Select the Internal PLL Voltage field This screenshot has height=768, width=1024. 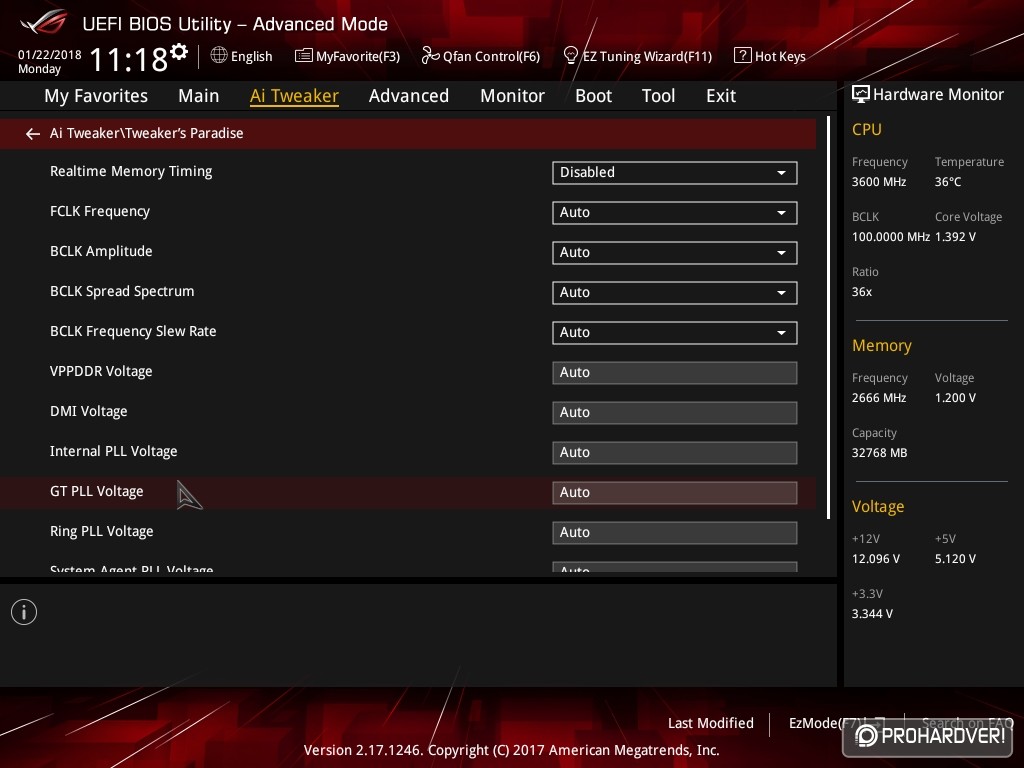[675, 452]
